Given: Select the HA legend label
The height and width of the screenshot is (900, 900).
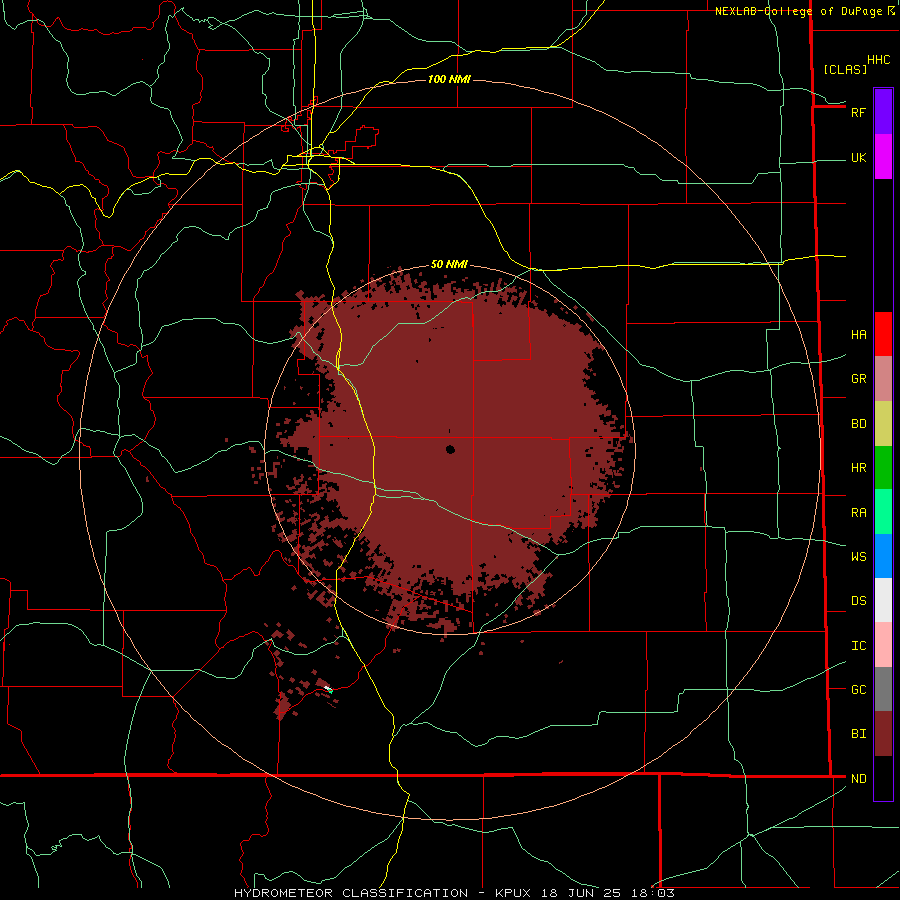Looking at the screenshot, I should pos(859,335).
